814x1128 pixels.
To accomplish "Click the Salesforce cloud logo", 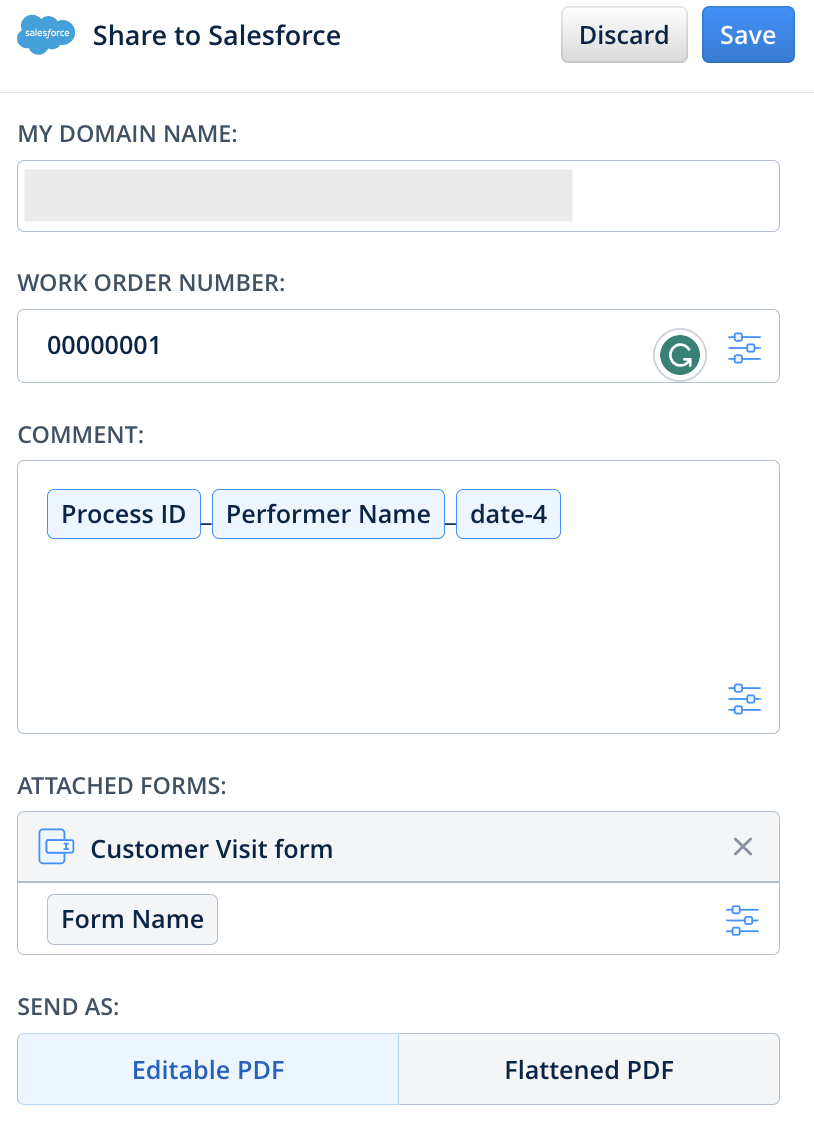I will [46, 35].
